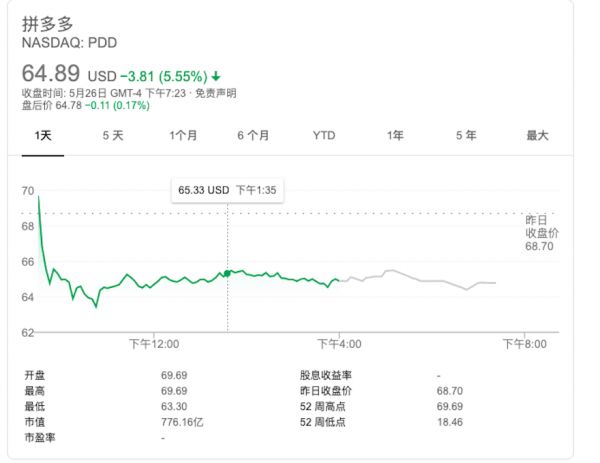Click the 下午12:00 time axis label
This screenshot has width=600, height=463.
coord(155,343)
